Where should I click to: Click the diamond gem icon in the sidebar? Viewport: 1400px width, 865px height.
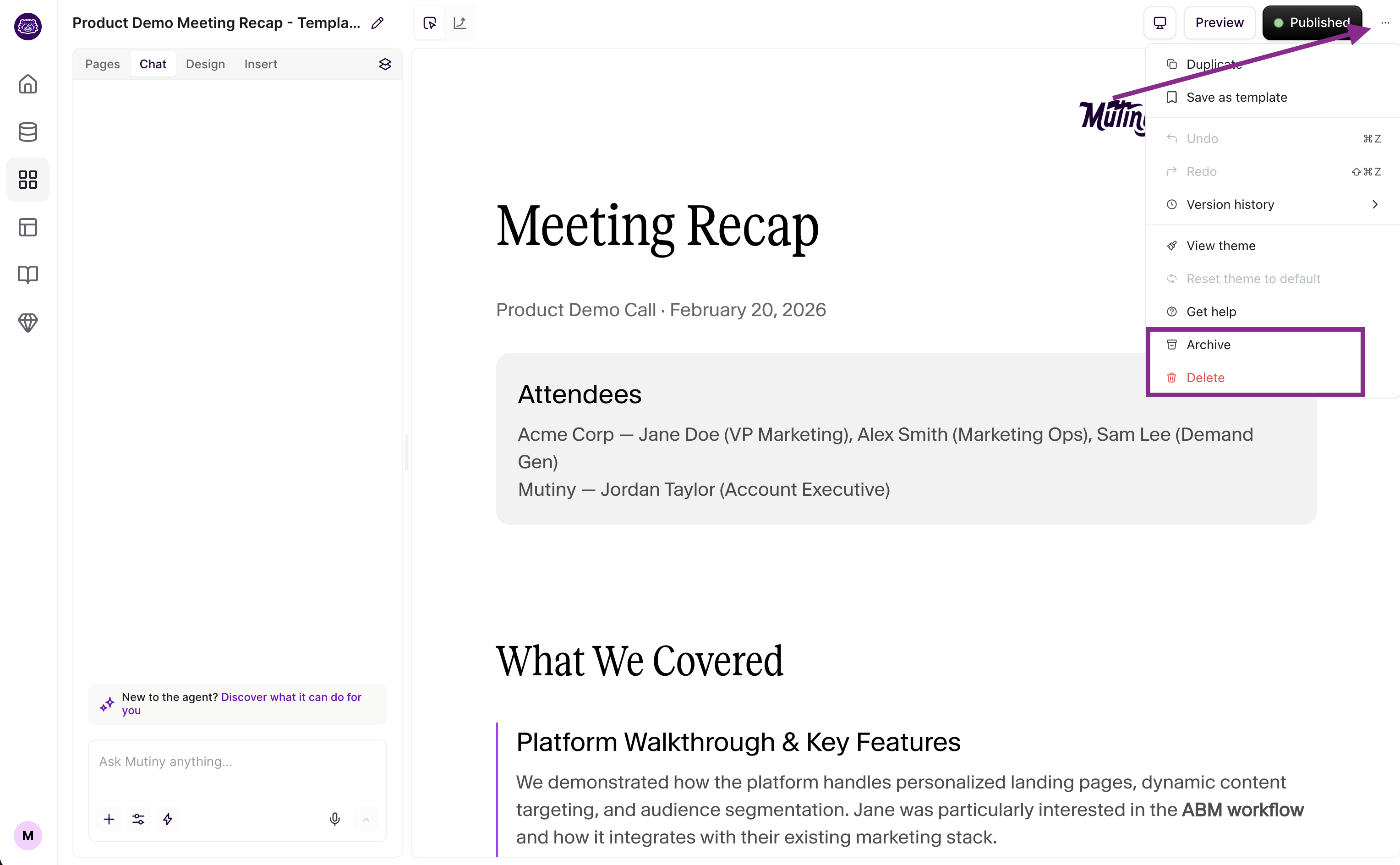click(27, 323)
